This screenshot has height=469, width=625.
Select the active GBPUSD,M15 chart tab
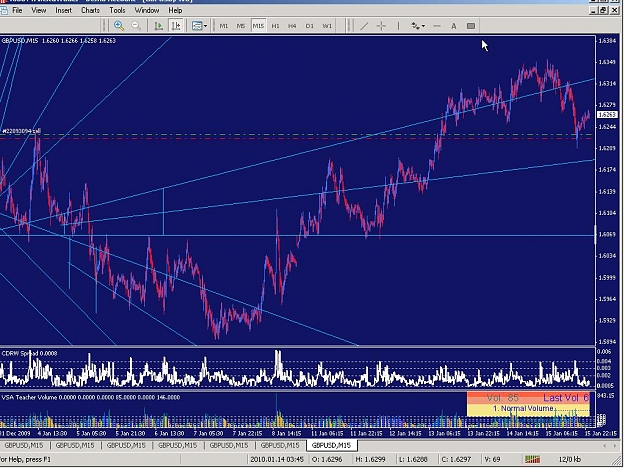(x=331, y=445)
